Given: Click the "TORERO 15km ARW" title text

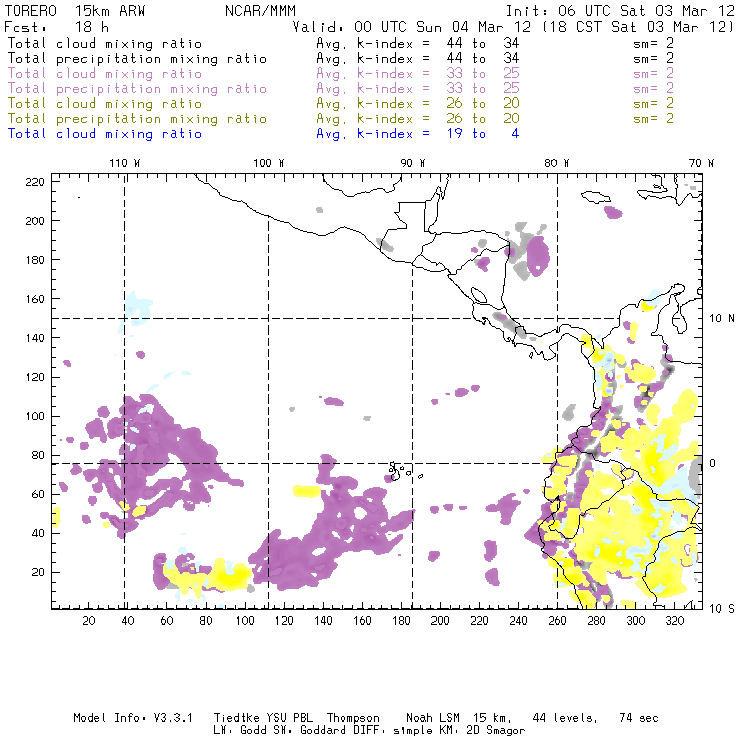Looking at the screenshot, I should tap(75, 11).
